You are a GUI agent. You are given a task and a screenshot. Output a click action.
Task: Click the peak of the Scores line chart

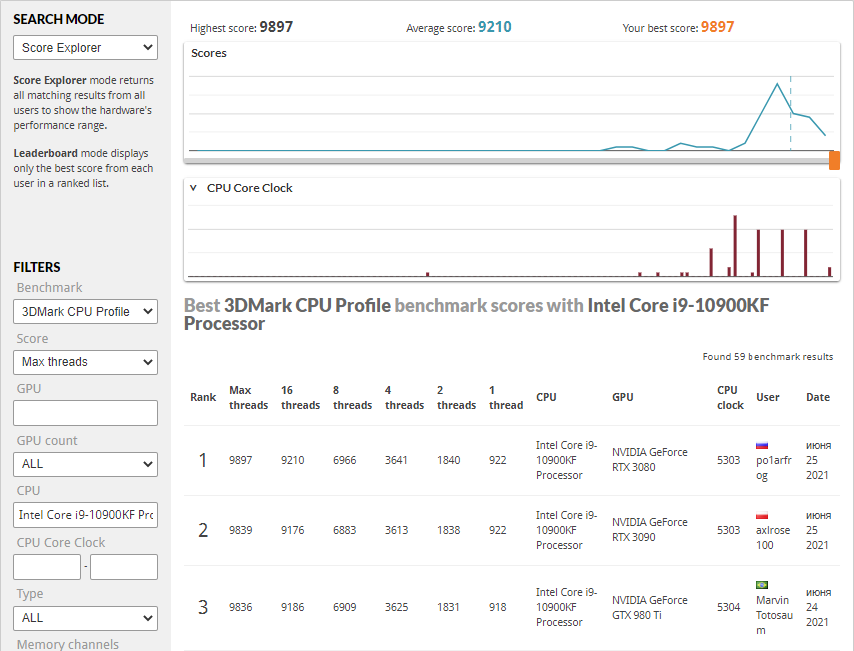(777, 83)
